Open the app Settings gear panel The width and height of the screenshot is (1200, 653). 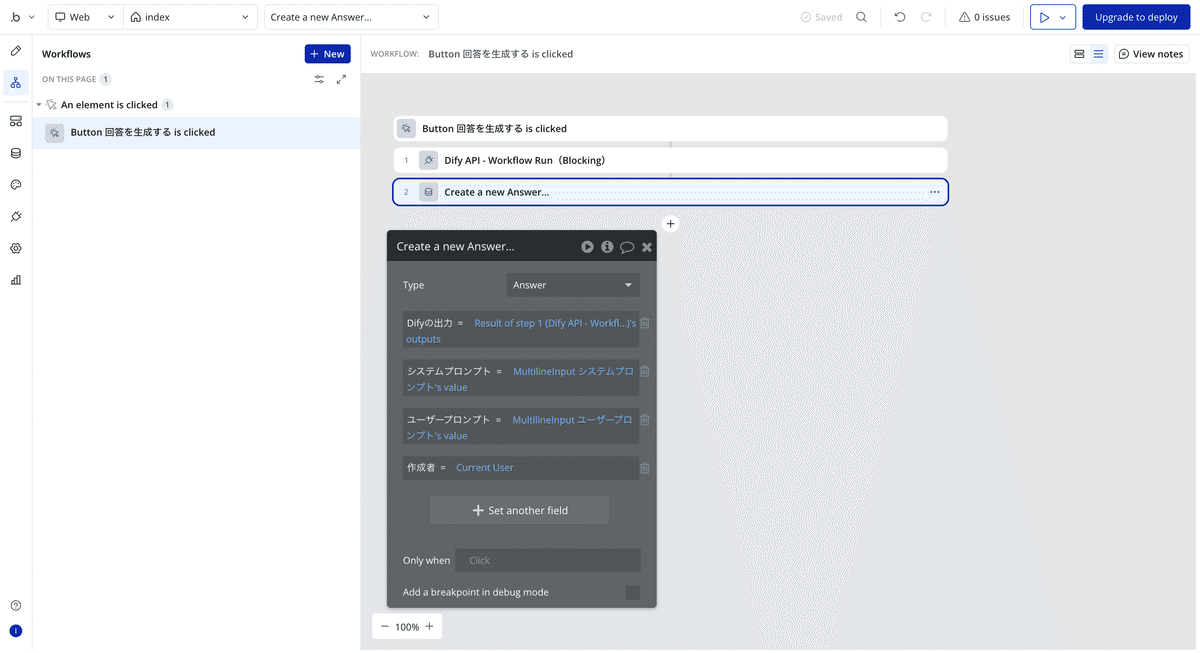15,248
